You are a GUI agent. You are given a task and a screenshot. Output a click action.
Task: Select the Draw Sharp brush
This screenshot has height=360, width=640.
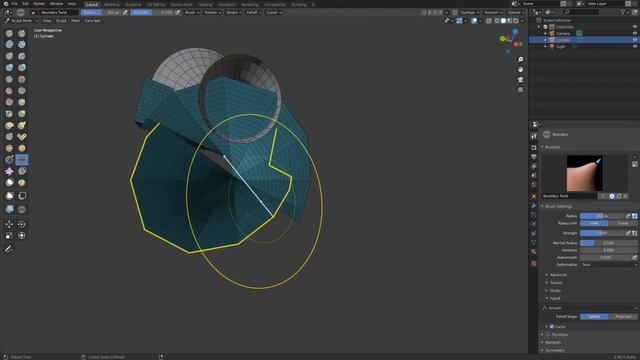[22, 33]
